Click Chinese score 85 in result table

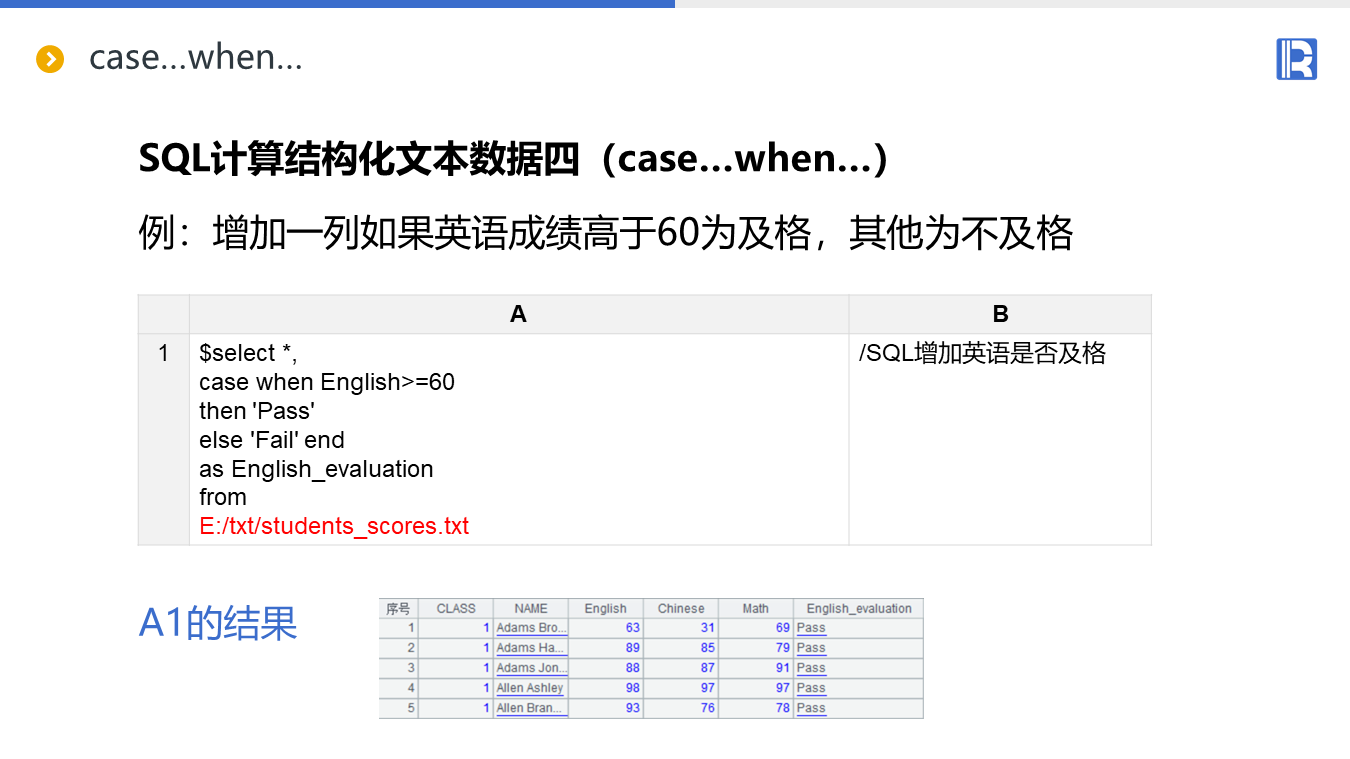(x=707, y=648)
